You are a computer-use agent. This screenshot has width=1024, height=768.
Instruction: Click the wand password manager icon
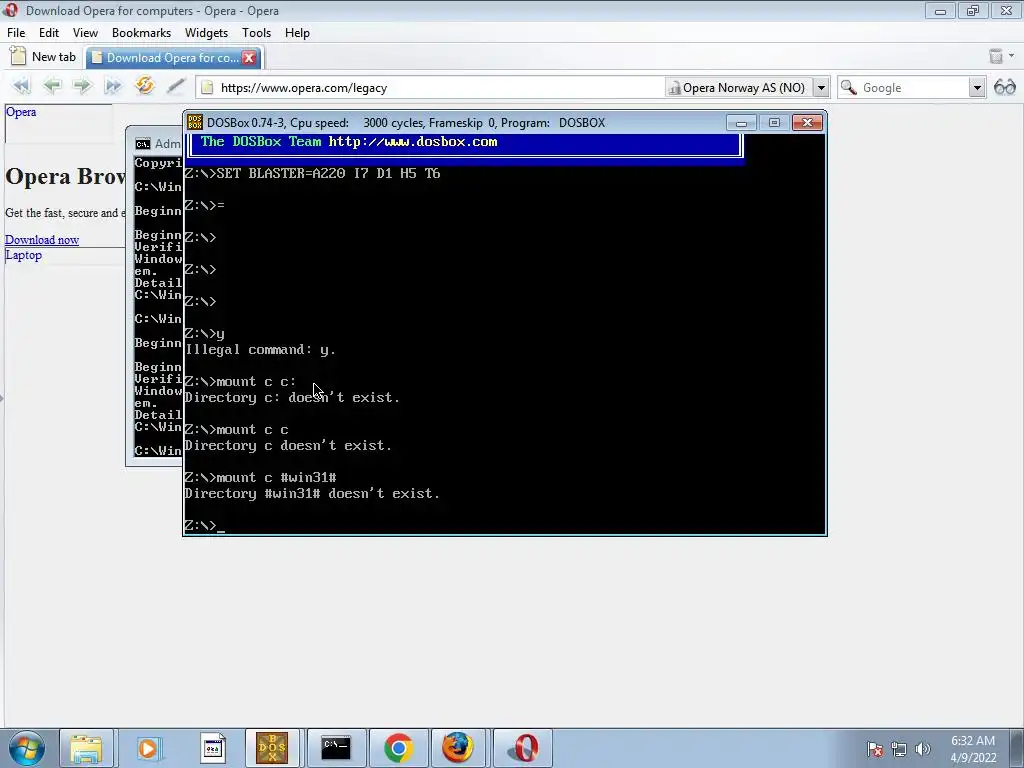click(175, 86)
